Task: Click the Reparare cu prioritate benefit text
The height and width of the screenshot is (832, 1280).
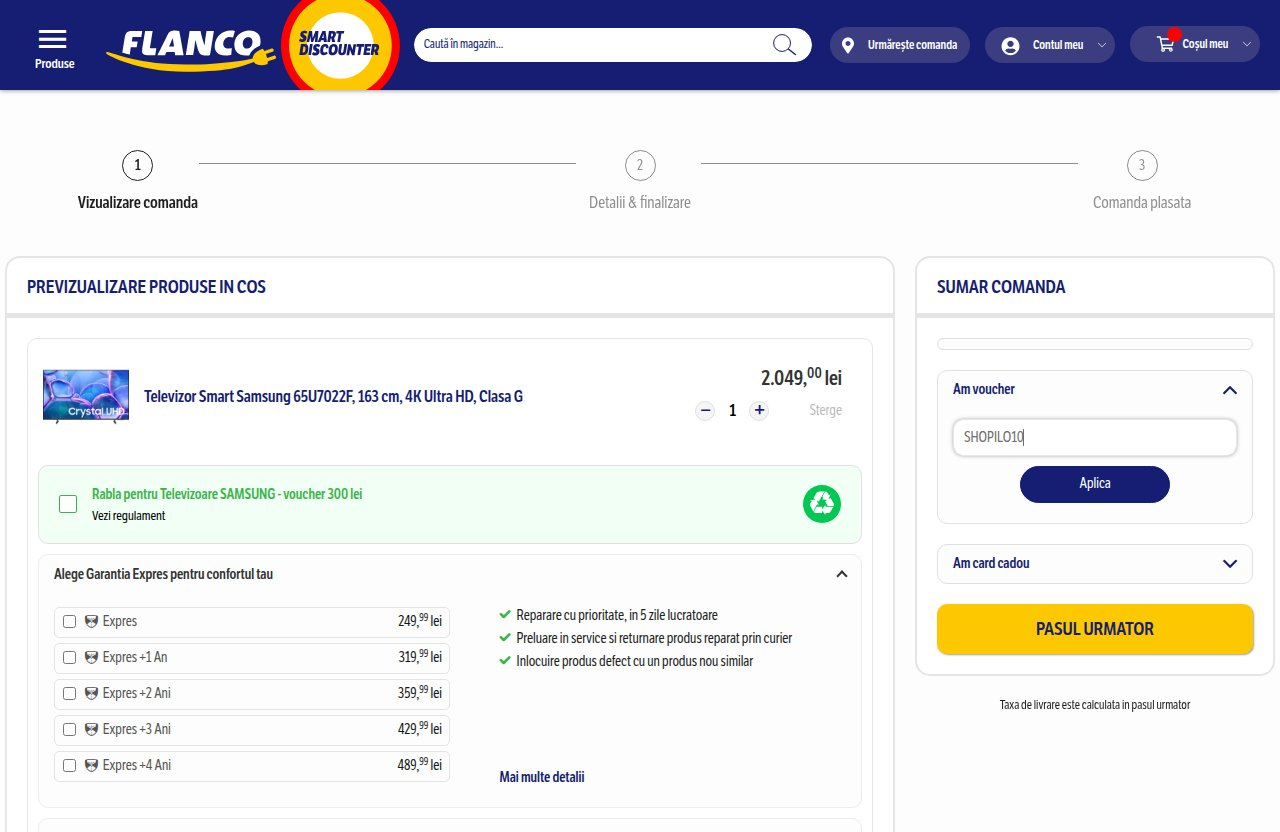Action: tap(617, 615)
